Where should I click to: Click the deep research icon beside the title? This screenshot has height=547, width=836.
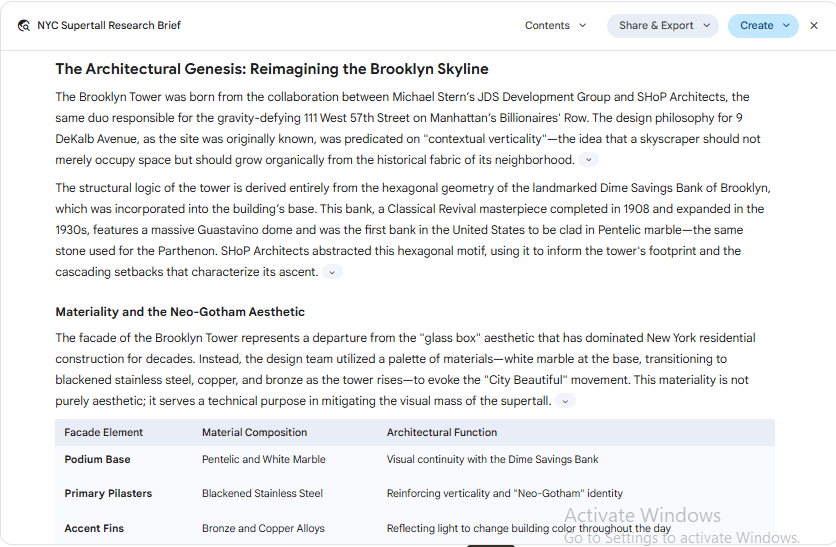pos(23,26)
